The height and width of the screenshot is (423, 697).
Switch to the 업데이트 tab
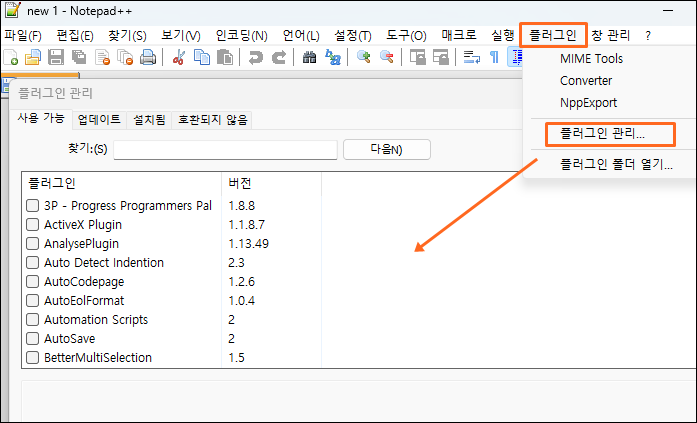(x=99, y=120)
